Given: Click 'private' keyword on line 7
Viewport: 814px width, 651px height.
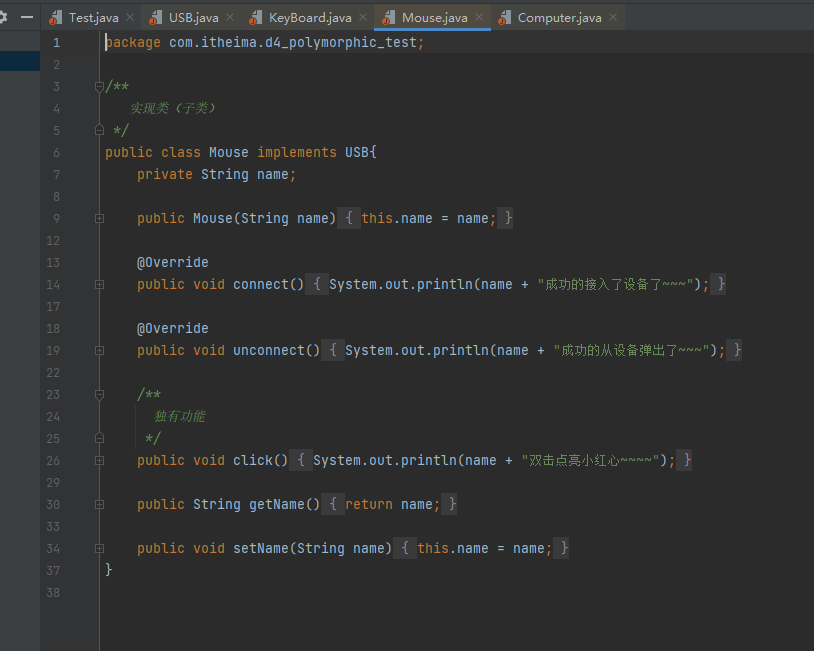Looking at the screenshot, I should 165,174.
